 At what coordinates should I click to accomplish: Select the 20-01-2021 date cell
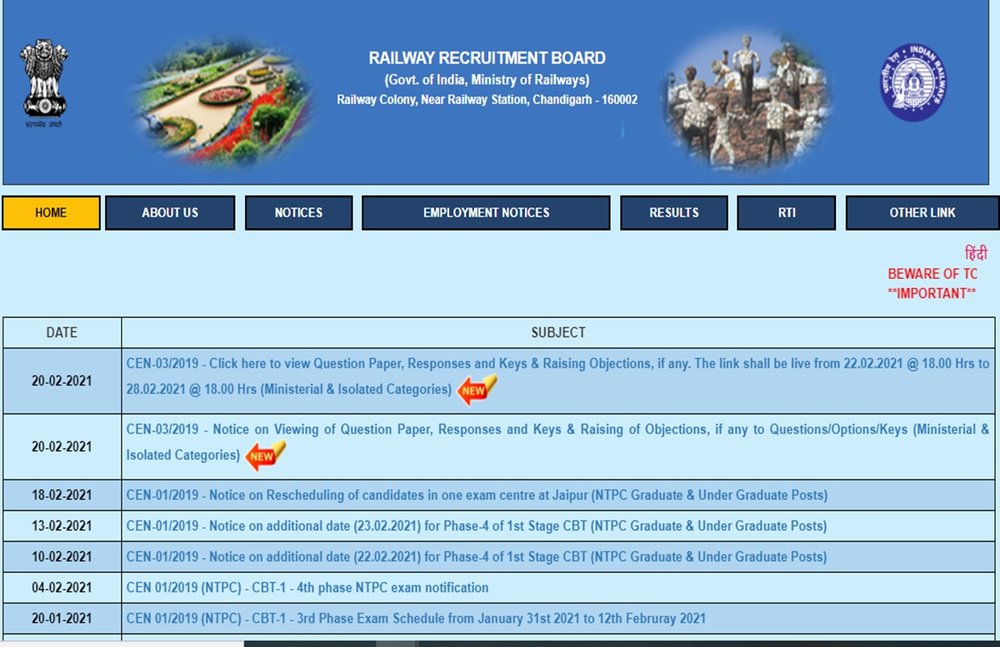pyautogui.click(x=62, y=618)
